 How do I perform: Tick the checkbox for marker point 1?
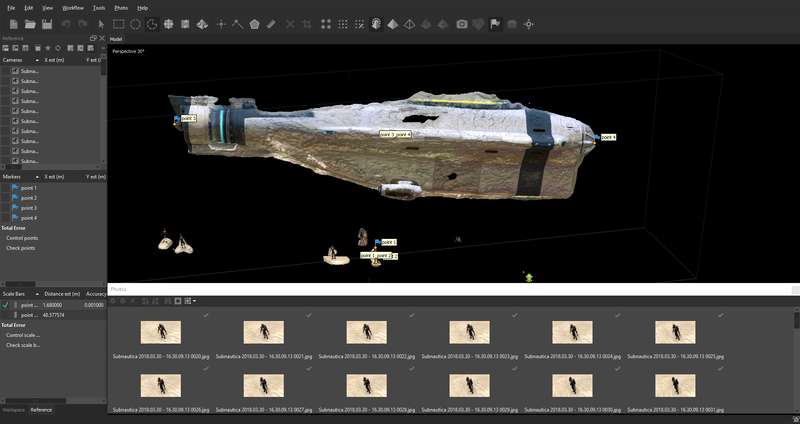point(6,188)
